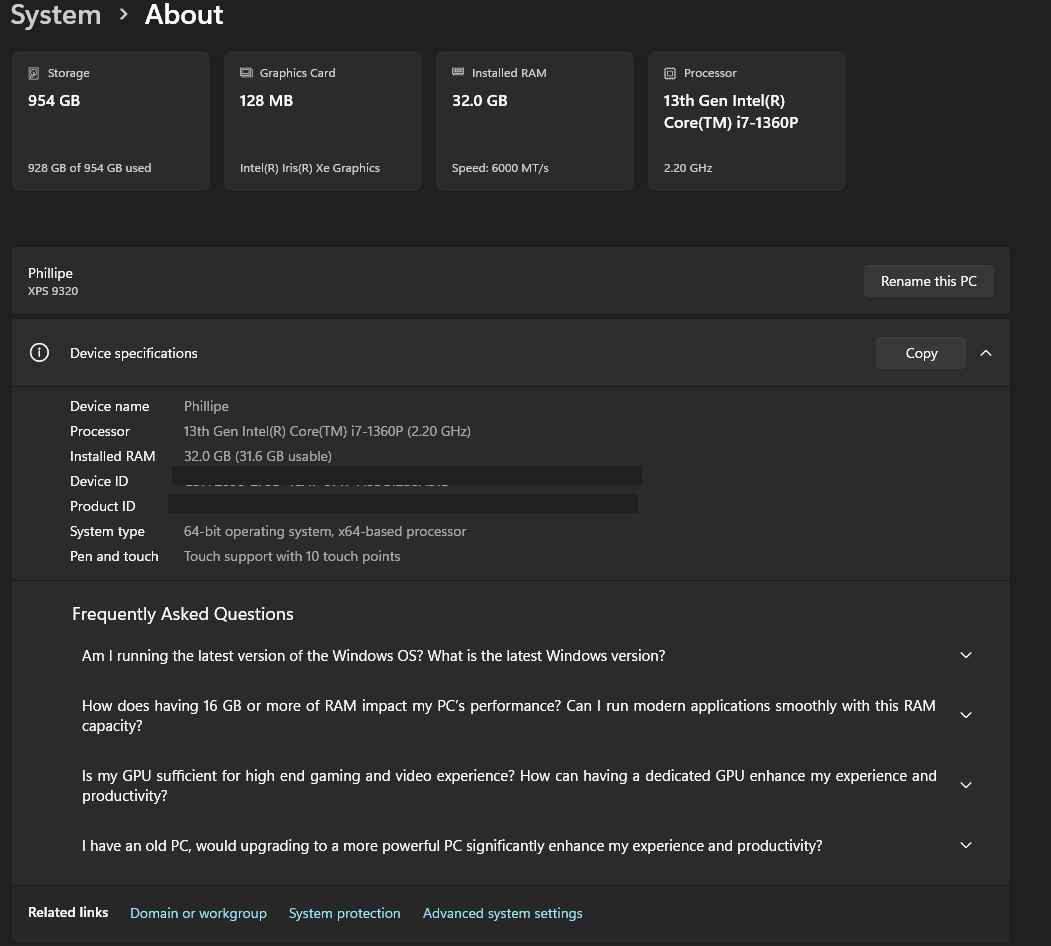Expand the old PC upgrade question
This screenshot has width=1051, height=946.
coord(965,844)
